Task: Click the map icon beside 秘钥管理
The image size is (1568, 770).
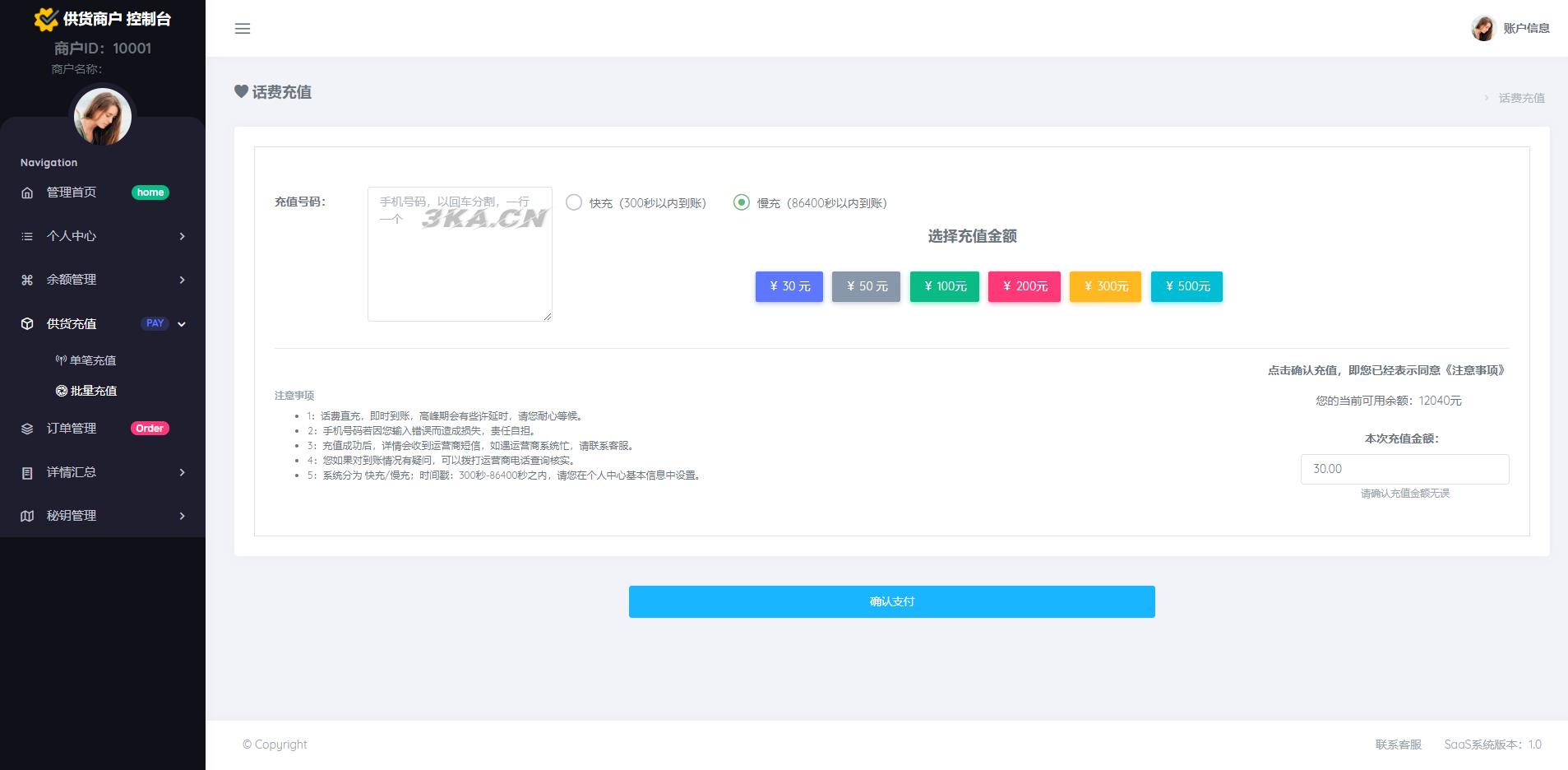Action: (27, 516)
